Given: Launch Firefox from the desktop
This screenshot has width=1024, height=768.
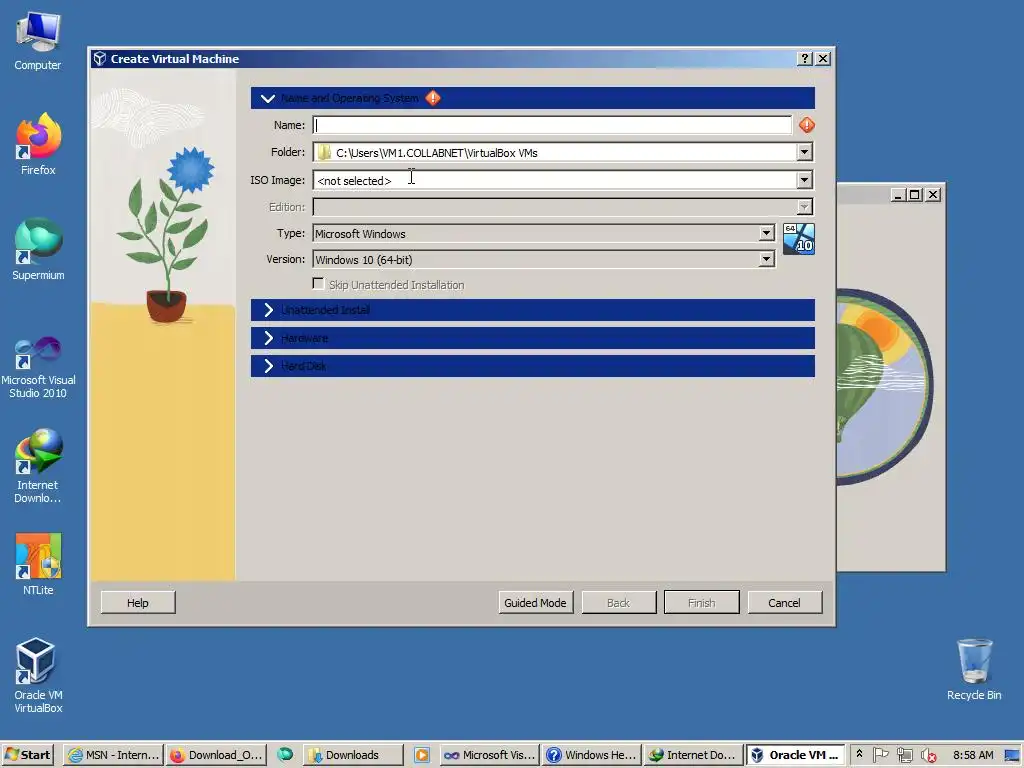Looking at the screenshot, I should click(38, 143).
